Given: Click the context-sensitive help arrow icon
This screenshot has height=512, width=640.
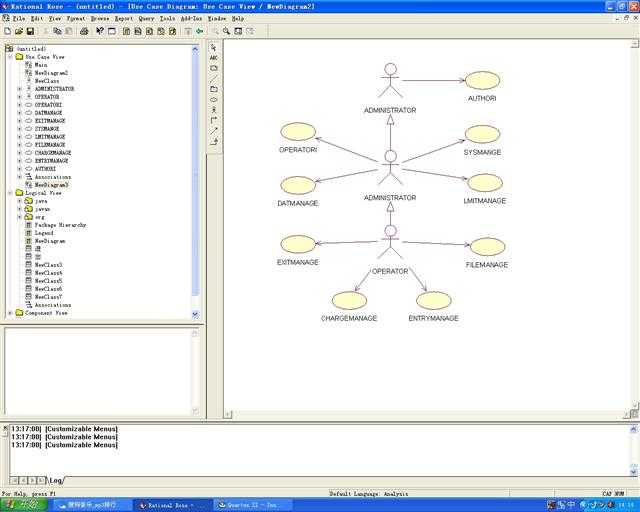Looking at the screenshot, I should pos(100,31).
